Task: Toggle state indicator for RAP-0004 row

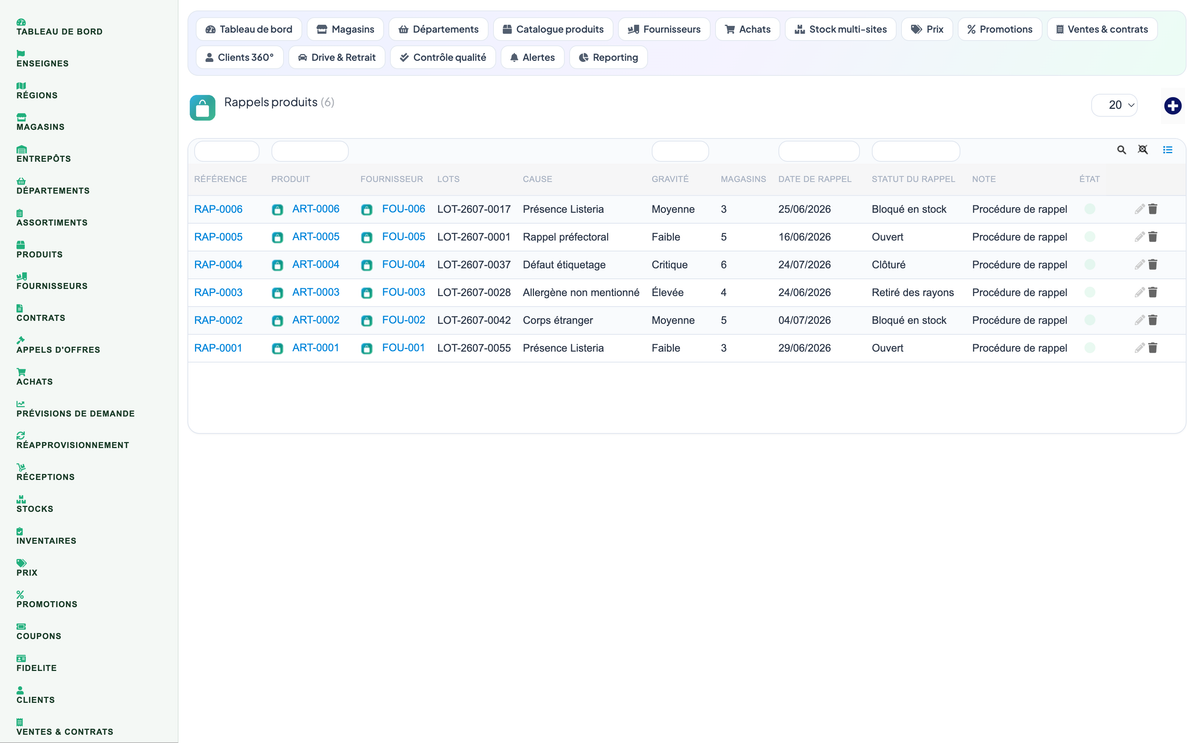Action: tap(1090, 265)
